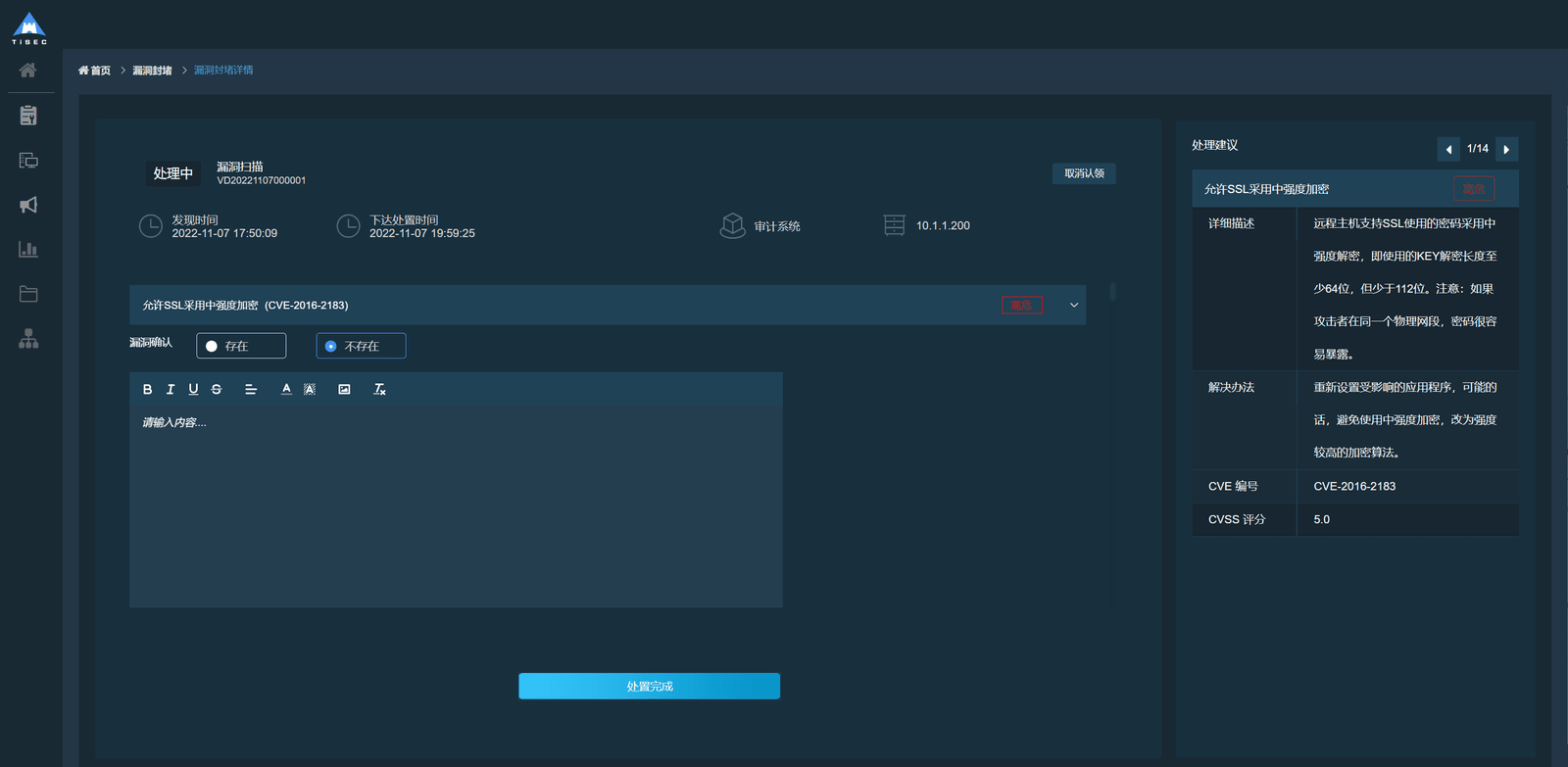Click the 处理中 status tag
This screenshot has width=1568, height=767.
pos(173,173)
